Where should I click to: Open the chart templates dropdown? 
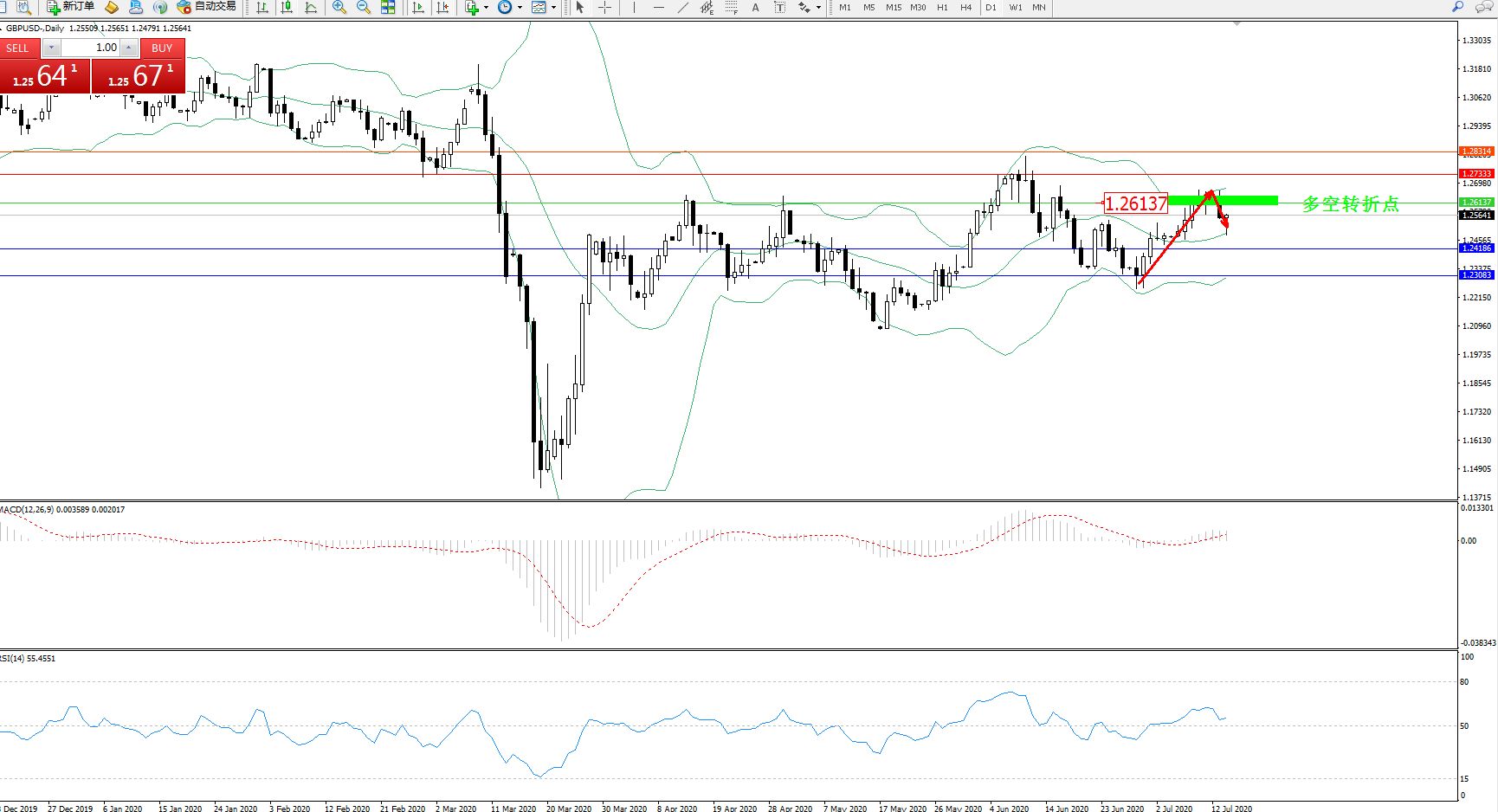pos(554,8)
